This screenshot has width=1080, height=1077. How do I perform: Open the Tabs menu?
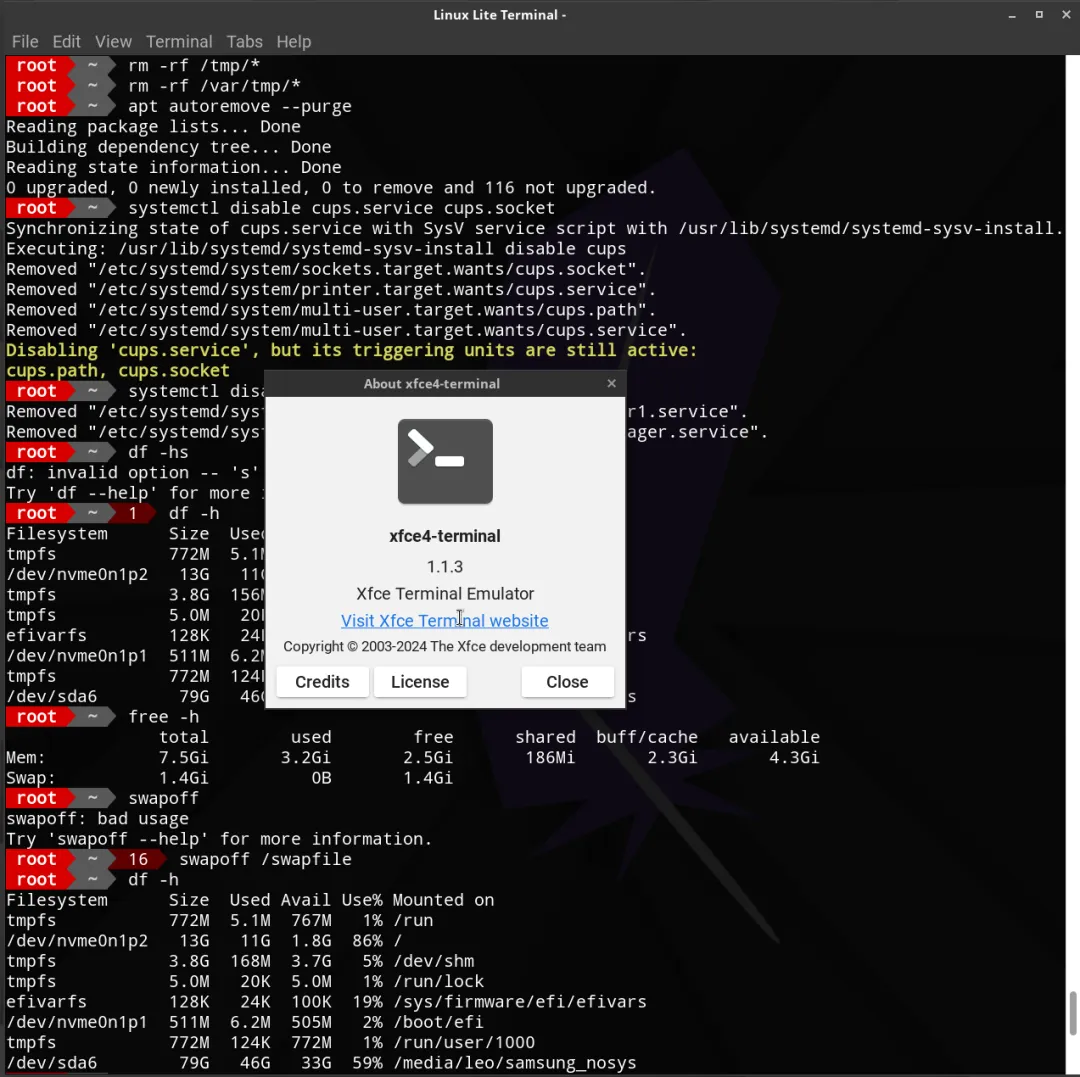[245, 41]
